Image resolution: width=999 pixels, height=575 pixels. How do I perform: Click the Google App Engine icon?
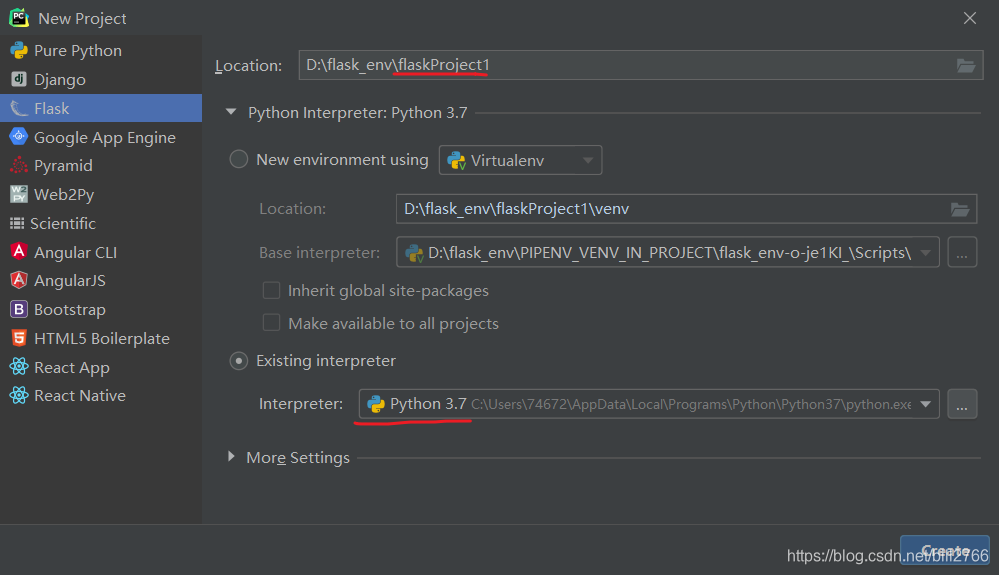(x=19, y=136)
